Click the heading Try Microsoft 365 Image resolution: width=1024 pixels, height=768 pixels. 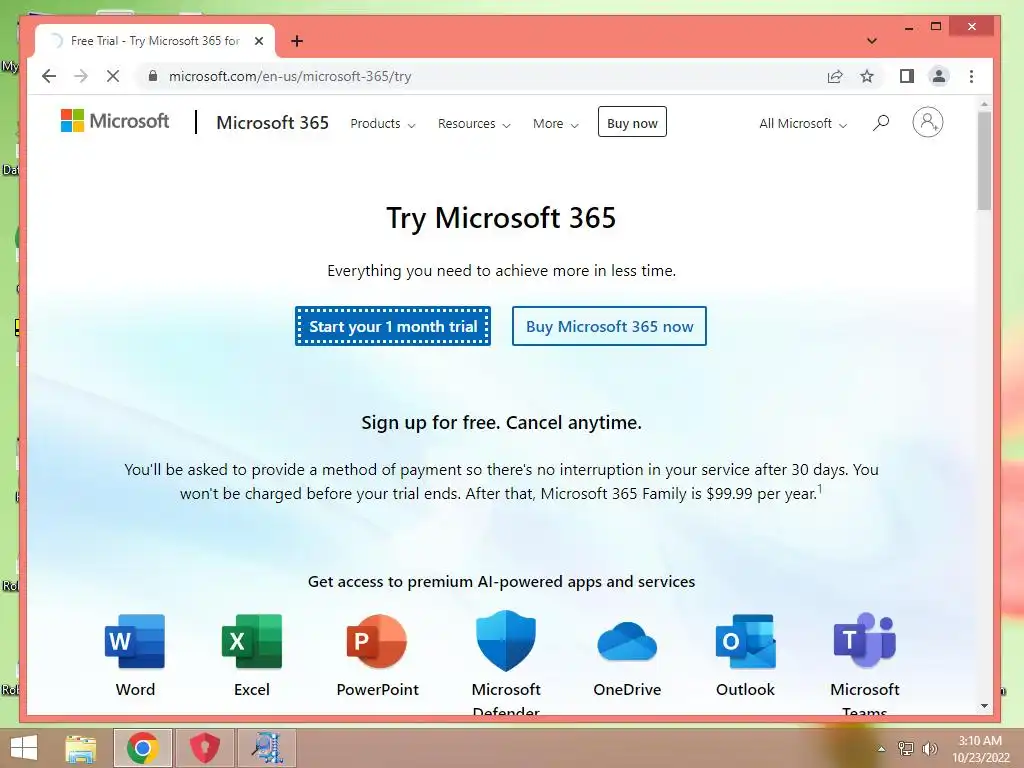pyautogui.click(x=501, y=218)
